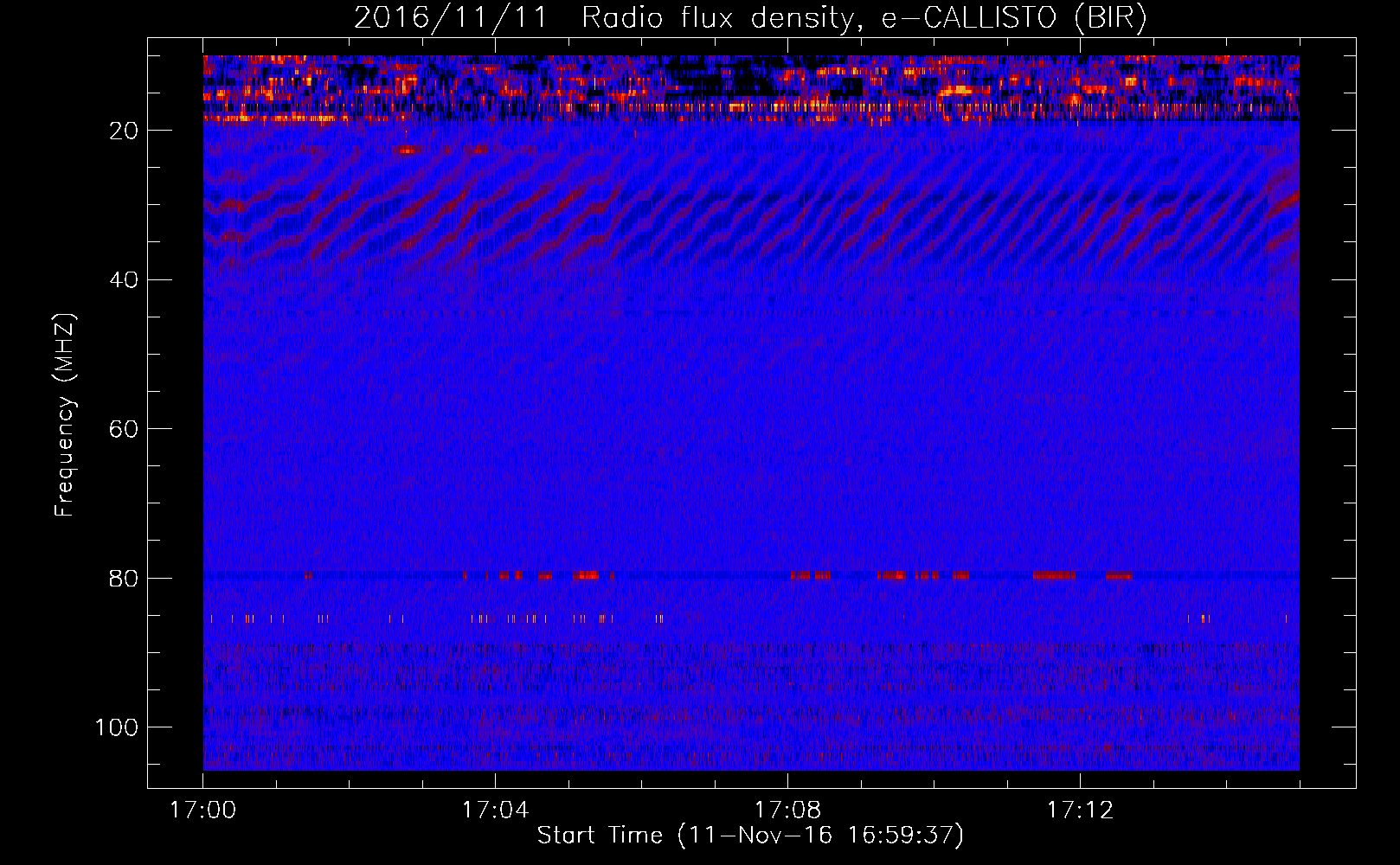
Task: Click the red burst at 80 MHz near 17:05
Action: click(586, 574)
